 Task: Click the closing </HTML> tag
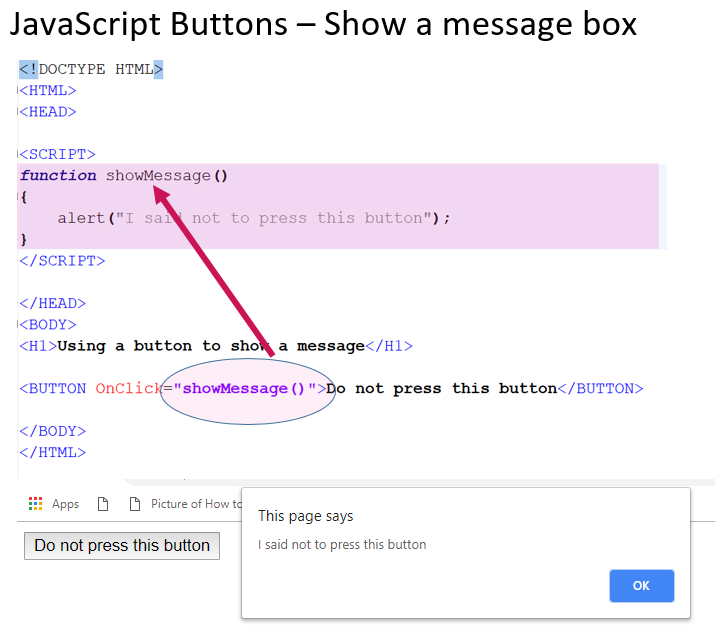coord(52,452)
